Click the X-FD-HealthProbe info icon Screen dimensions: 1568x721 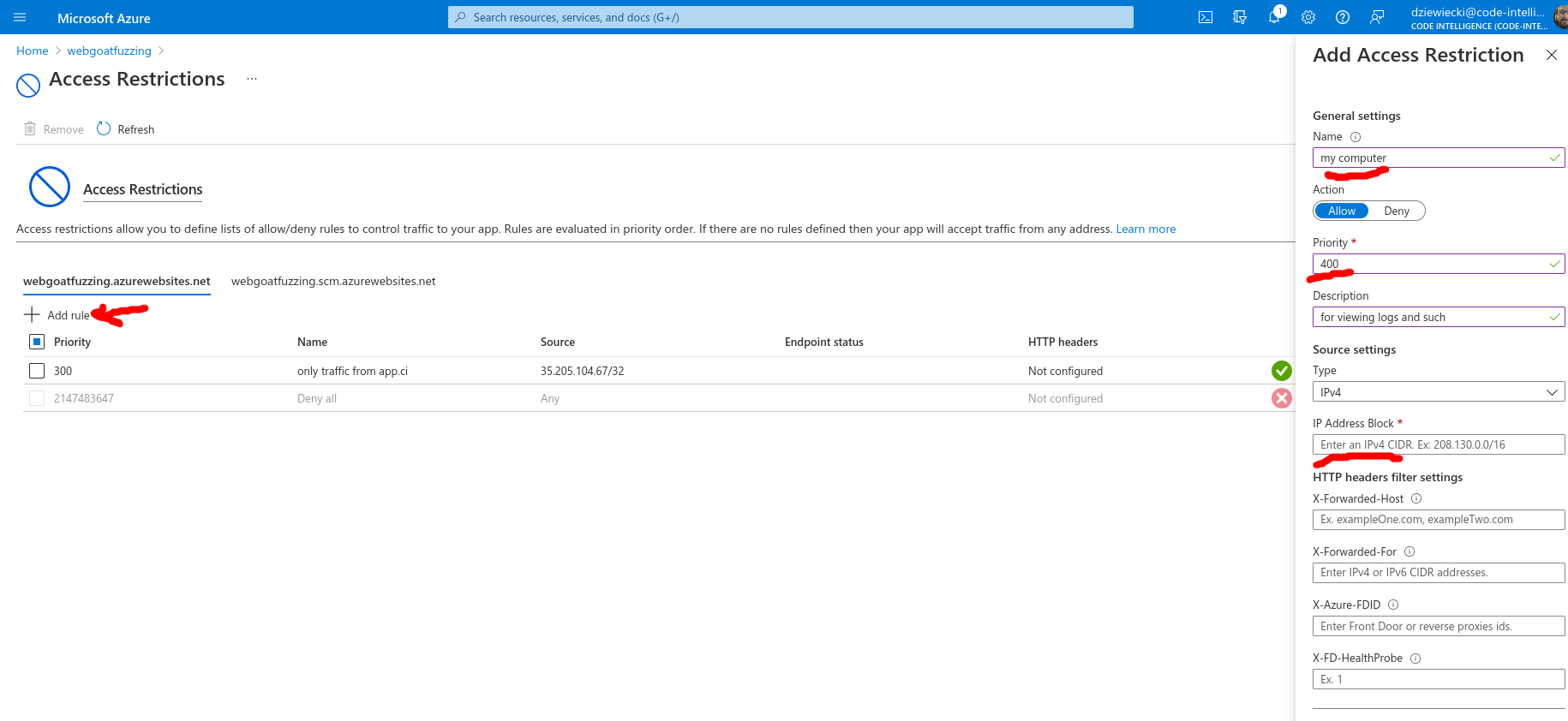point(1415,658)
